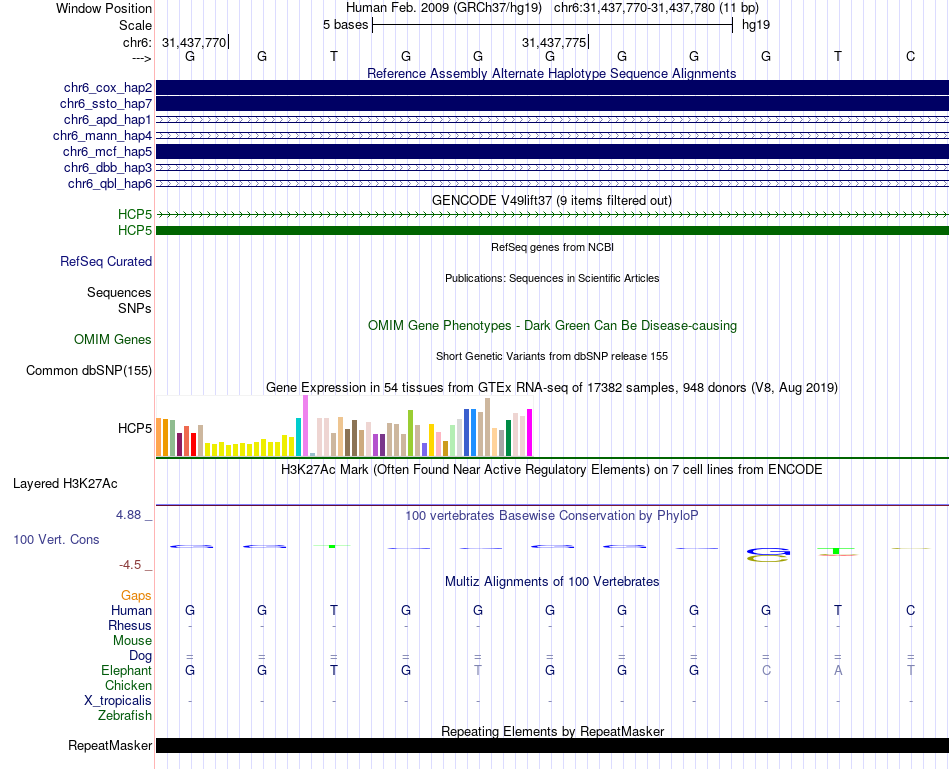Click the Common dbSNP(155) label

(x=89, y=370)
